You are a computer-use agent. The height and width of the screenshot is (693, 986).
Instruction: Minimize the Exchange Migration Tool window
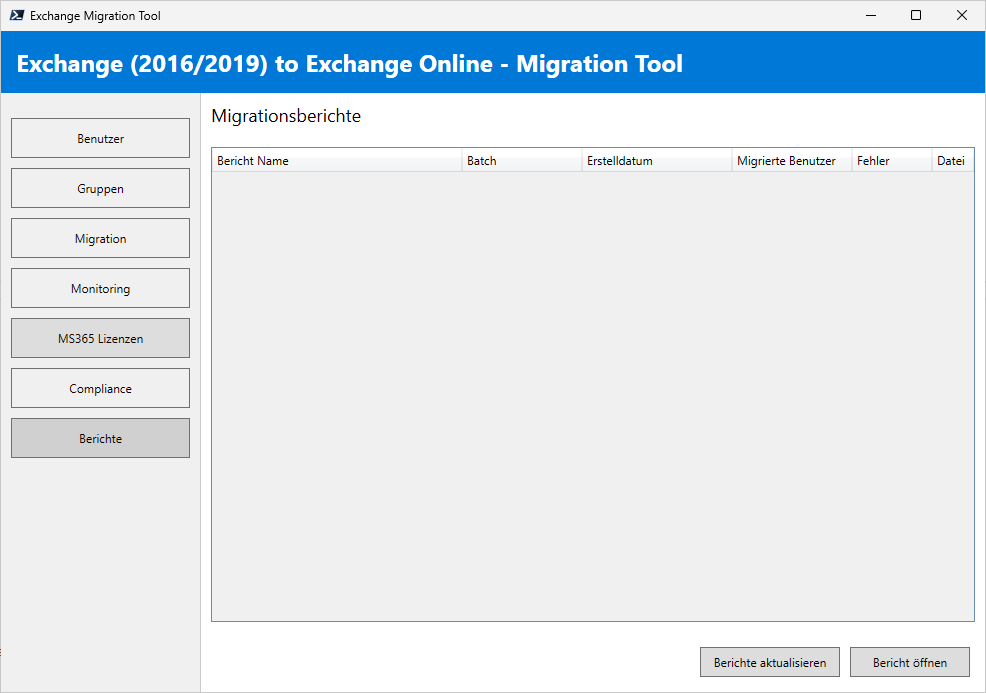point(870,15)
